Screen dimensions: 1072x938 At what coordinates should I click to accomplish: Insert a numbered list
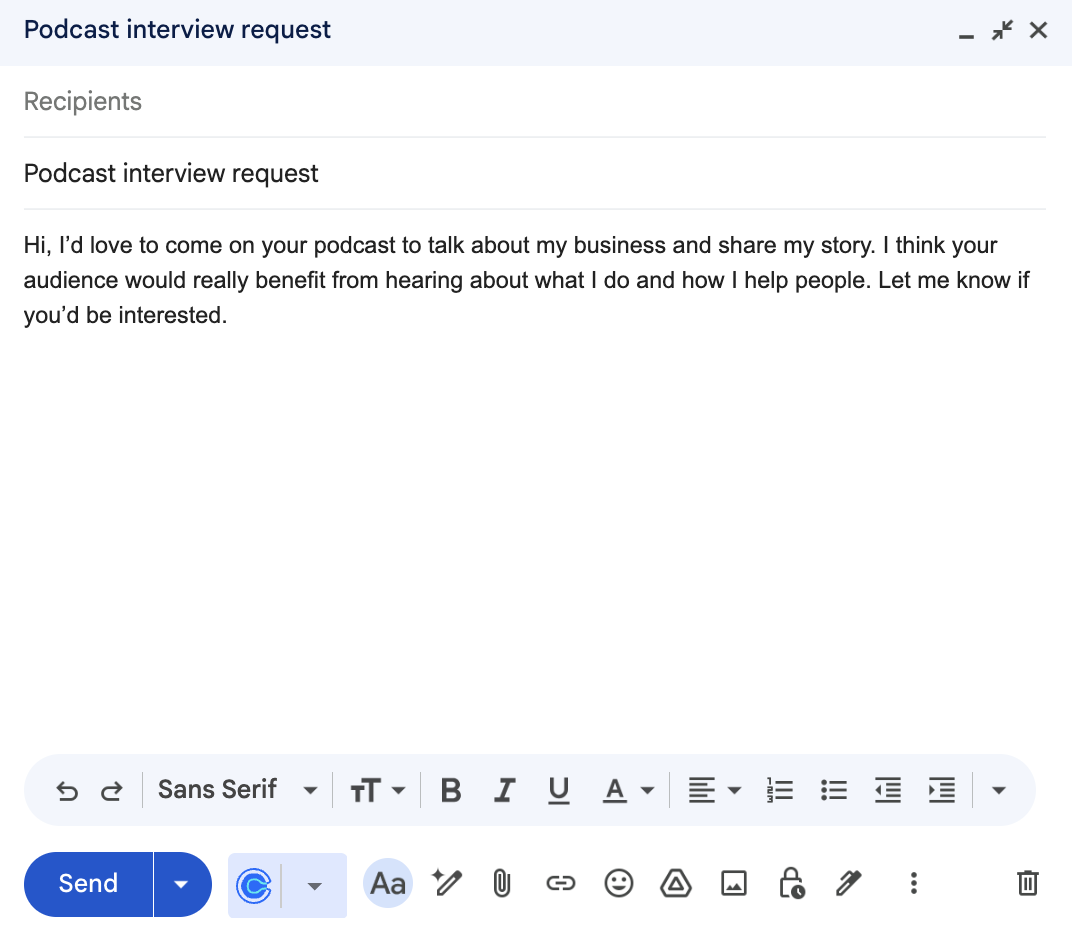click(x=779, y=791)
